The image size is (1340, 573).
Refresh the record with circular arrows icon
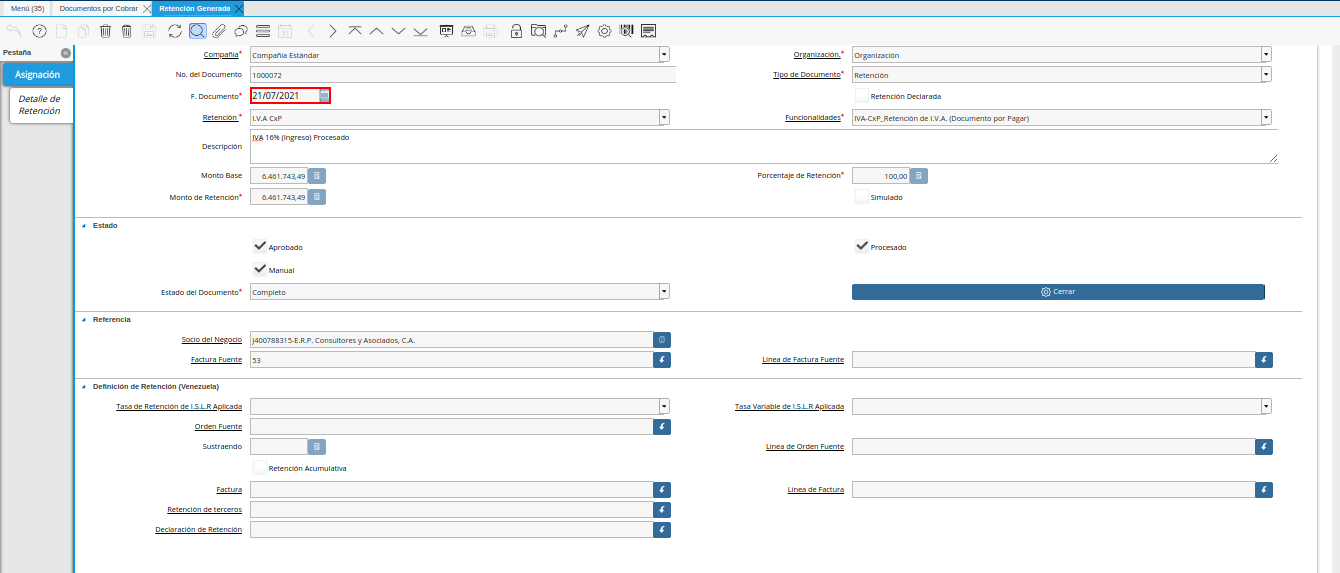175,31
